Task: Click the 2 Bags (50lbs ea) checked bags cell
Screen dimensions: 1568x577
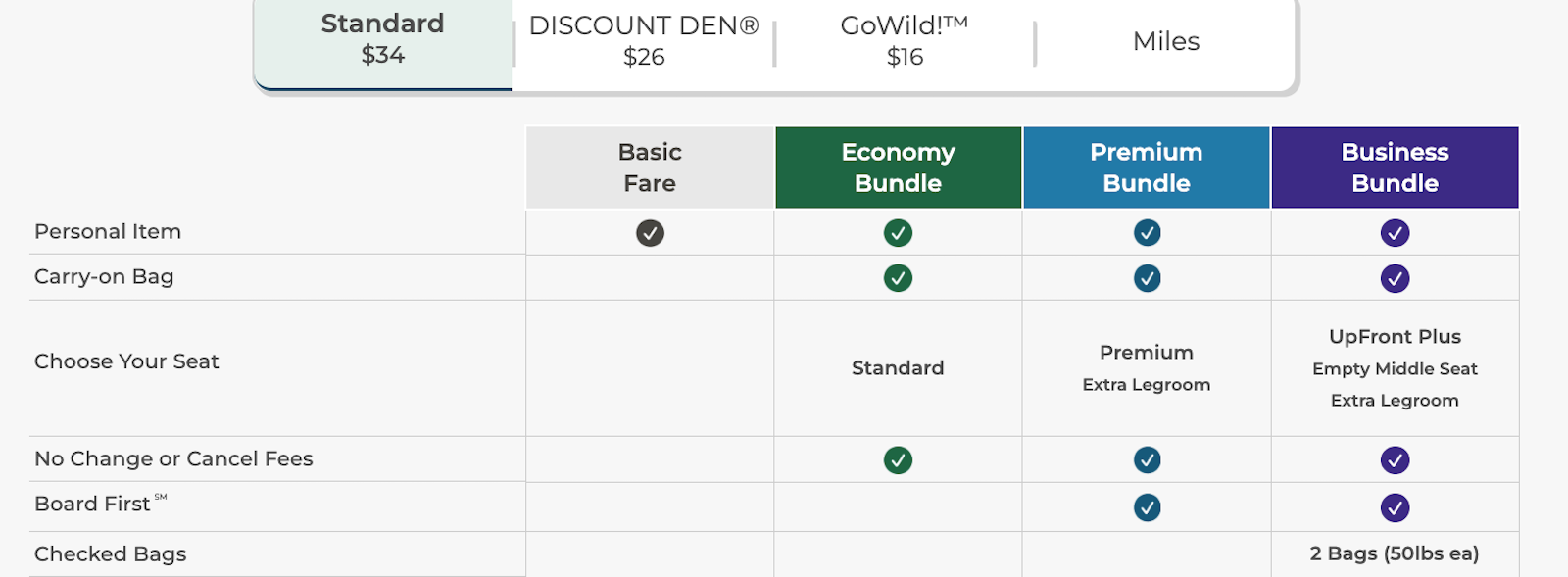Action: pos(1395,553)
